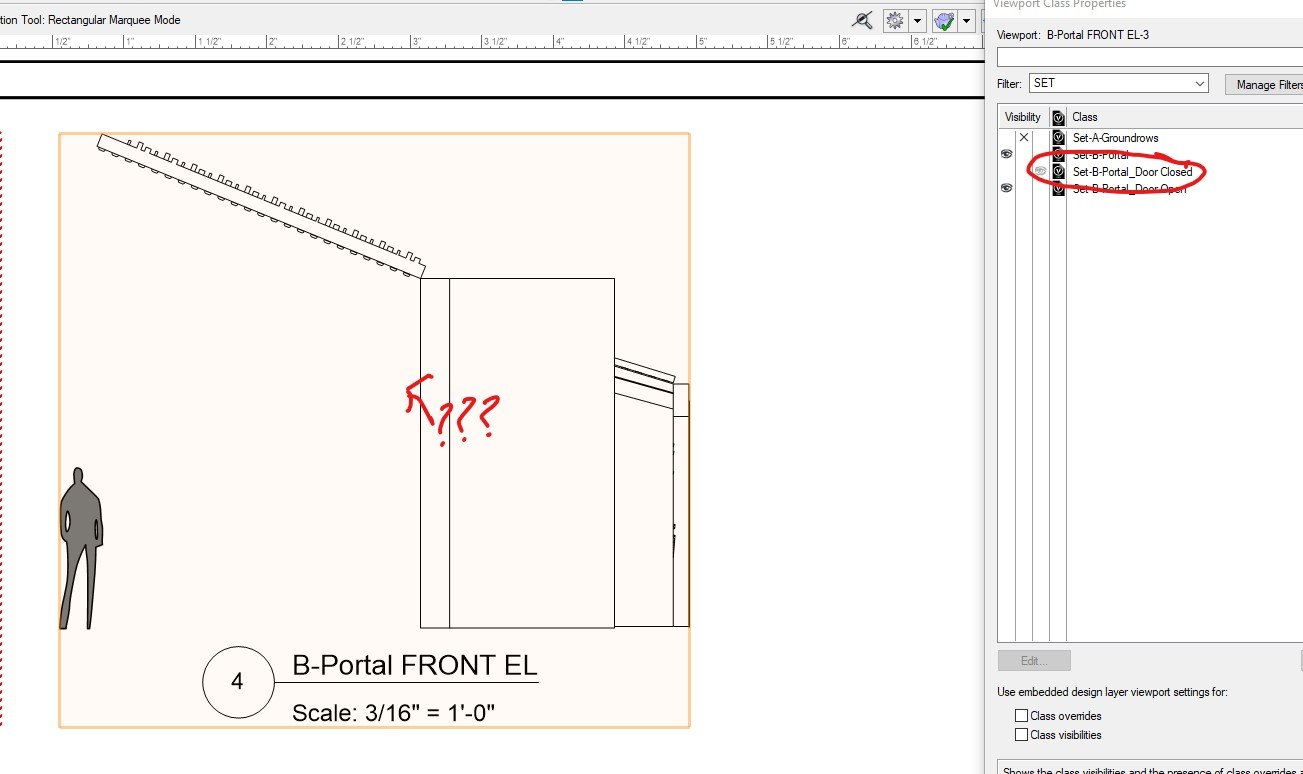Enable the Class visibilities checkbox

coord(1021,734)
